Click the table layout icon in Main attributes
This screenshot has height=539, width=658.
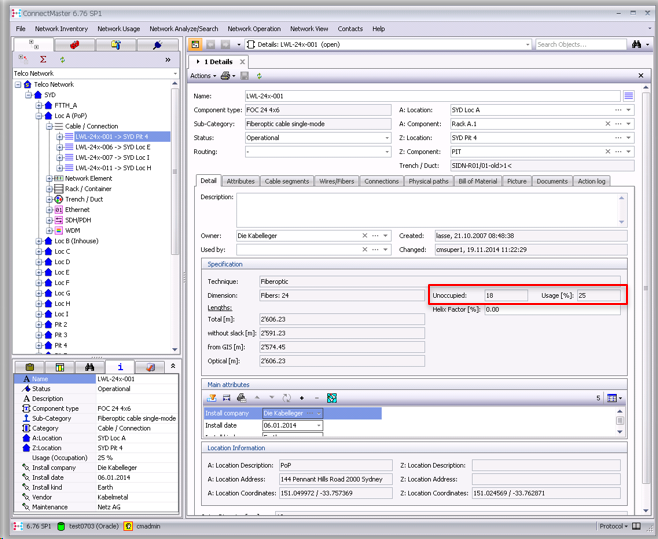click(x=612, y=398)
